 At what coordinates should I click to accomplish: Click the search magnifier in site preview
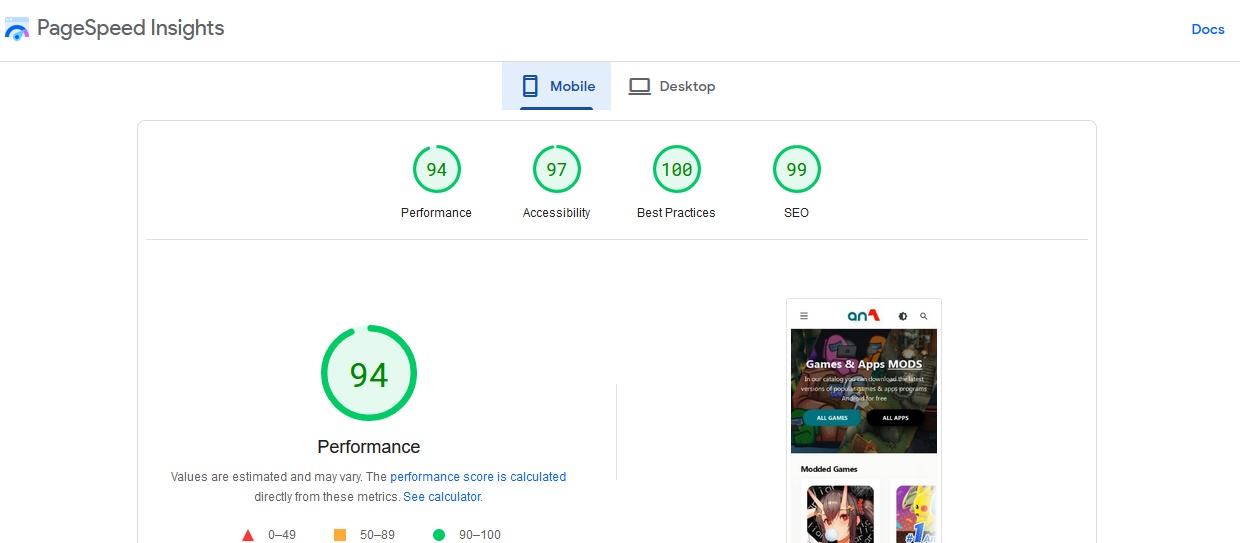coord(924,316)
